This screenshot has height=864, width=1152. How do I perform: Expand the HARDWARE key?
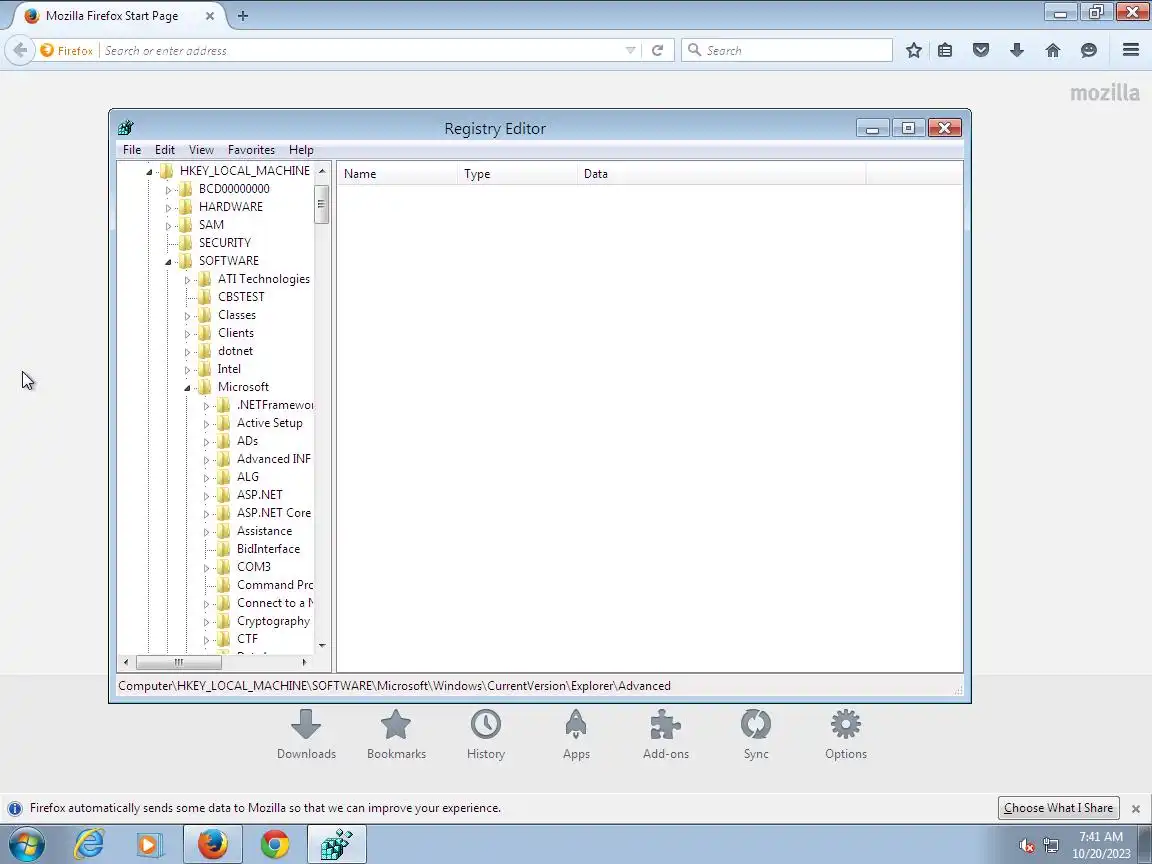(x=168, y=208)
